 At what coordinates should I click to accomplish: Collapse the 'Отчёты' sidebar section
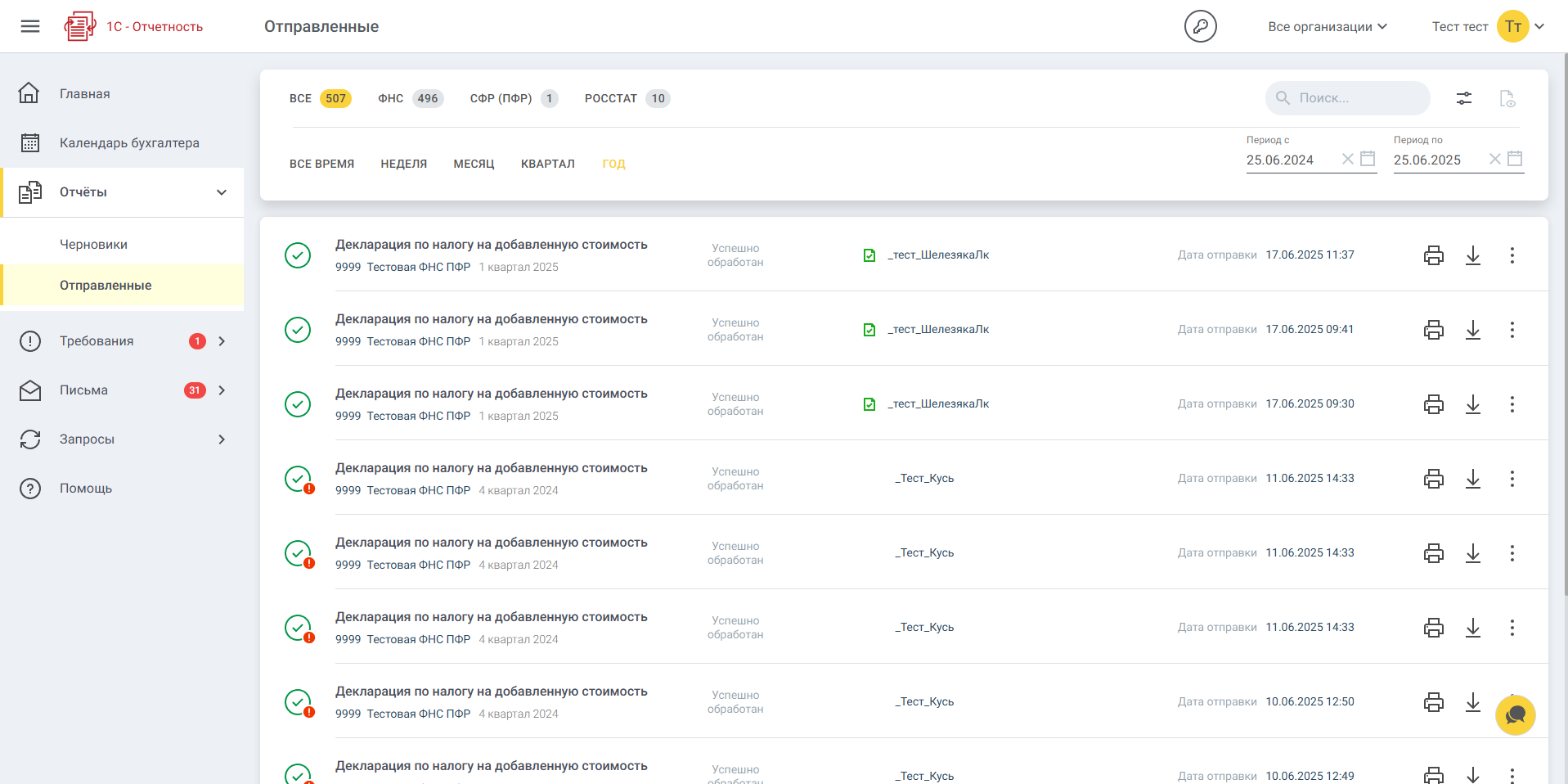pos(221,192)
